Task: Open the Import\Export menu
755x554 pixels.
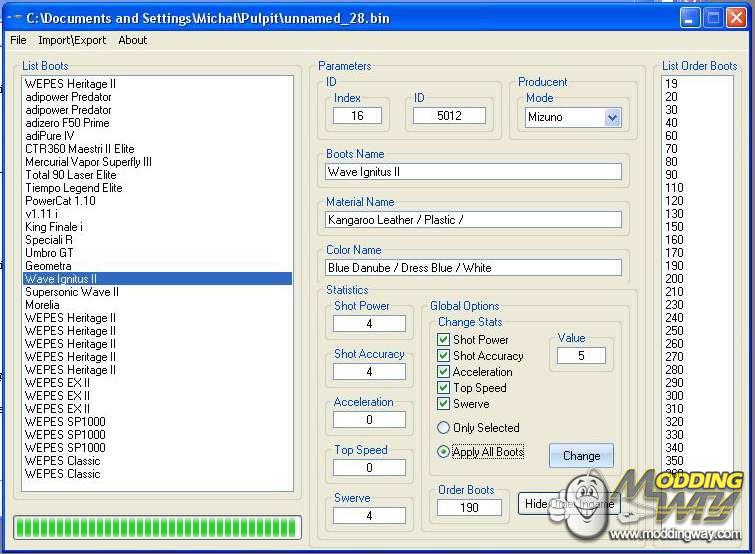Action: (72, 40)
